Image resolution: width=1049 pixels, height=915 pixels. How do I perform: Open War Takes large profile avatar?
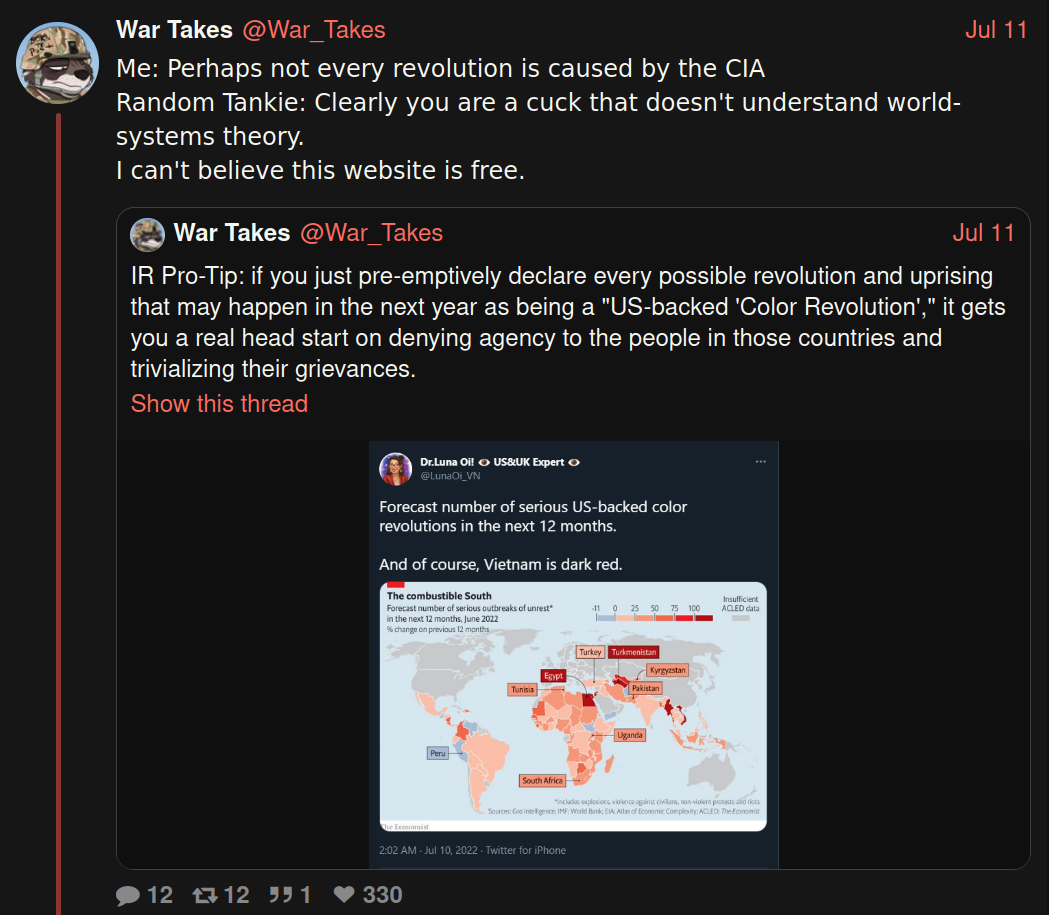(58, 63)
